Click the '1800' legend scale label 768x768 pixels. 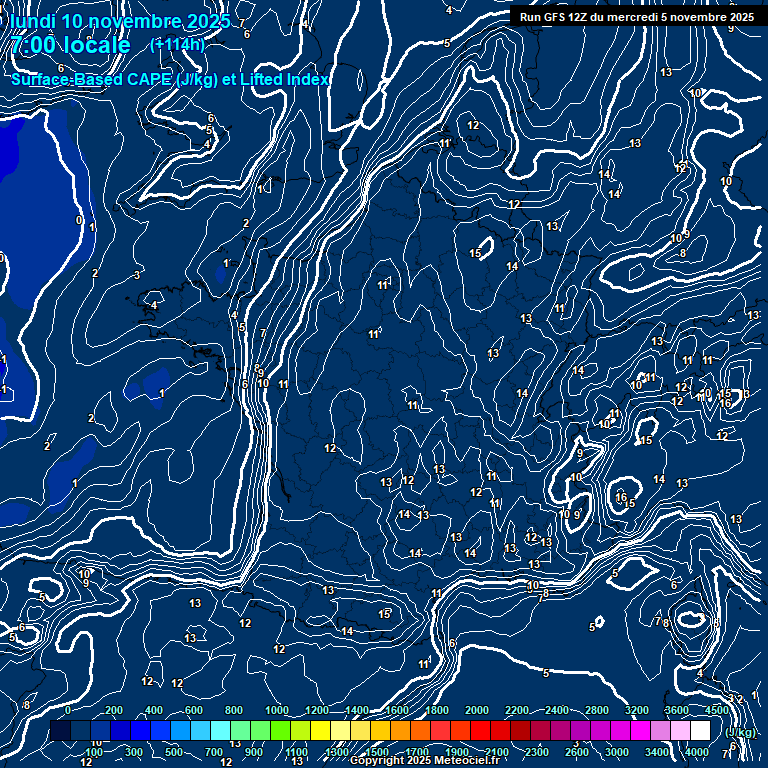[437, 710]
